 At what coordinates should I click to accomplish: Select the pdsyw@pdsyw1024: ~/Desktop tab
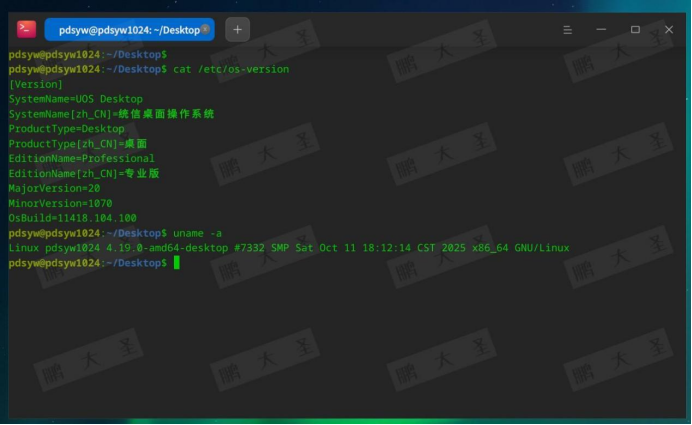point(129,30)
